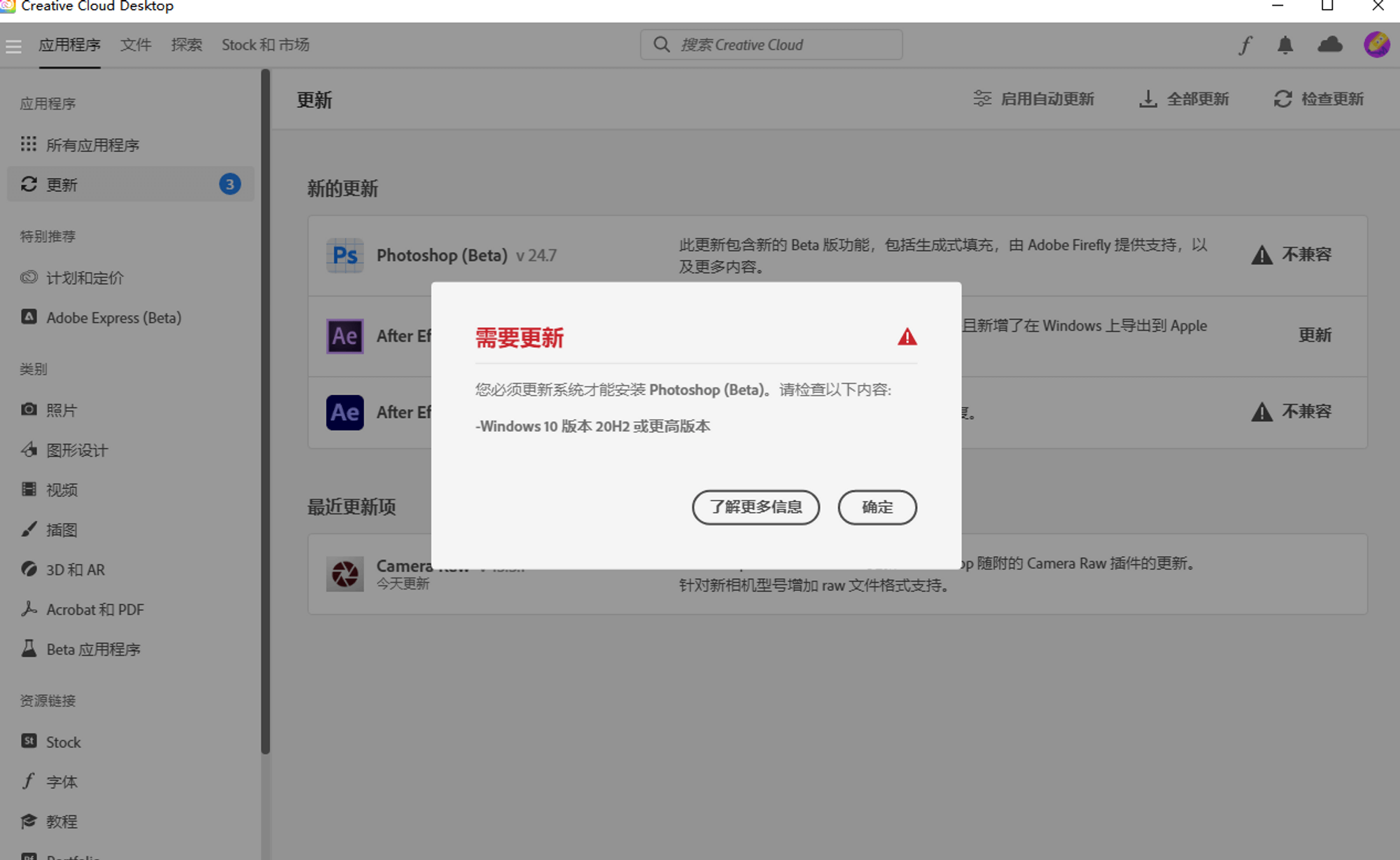Open Adobe Express (Beta) in sidebar
This screenshot has height=860, width=1400.
[x=113, y=318]
